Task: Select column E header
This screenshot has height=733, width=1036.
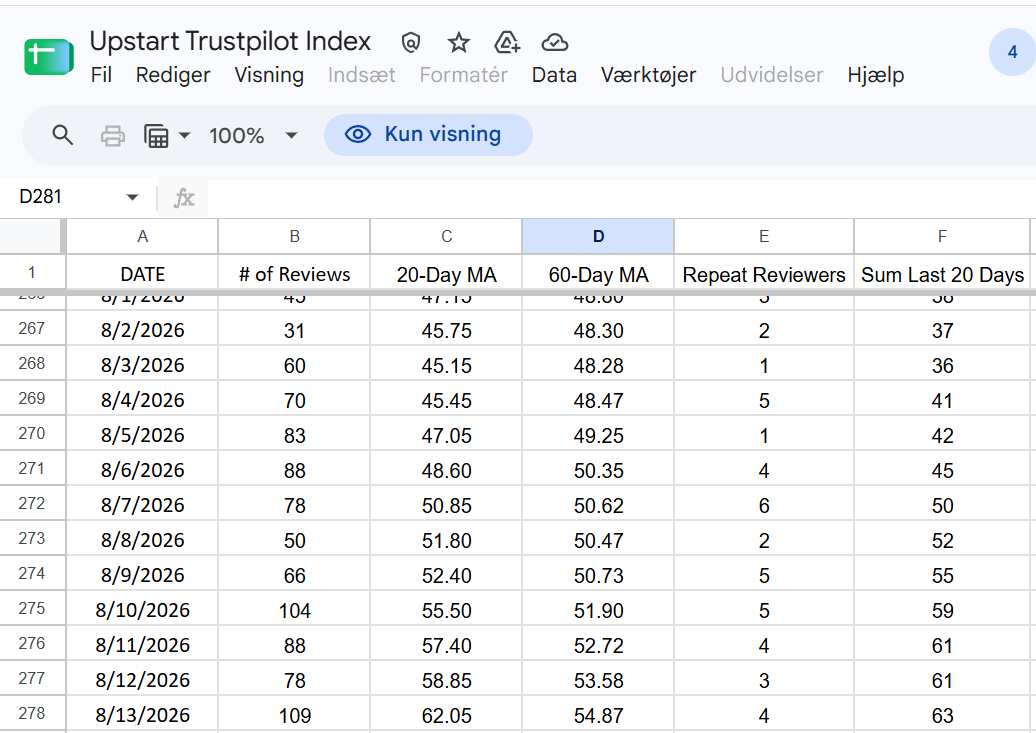Action: (764, 237)
